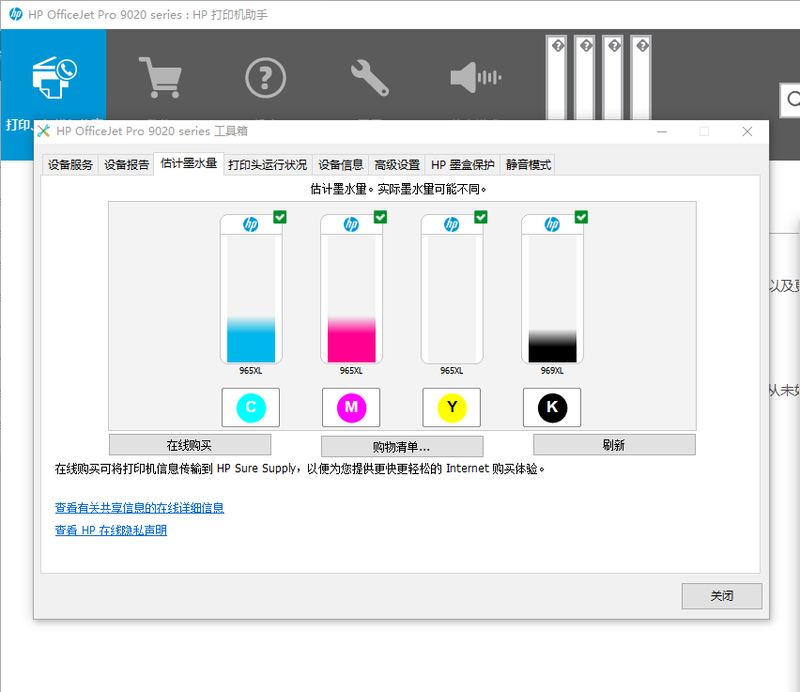Open the 查看有关共享信息的在线详细信息 link

pyautogui.click(x=140, y=508)
